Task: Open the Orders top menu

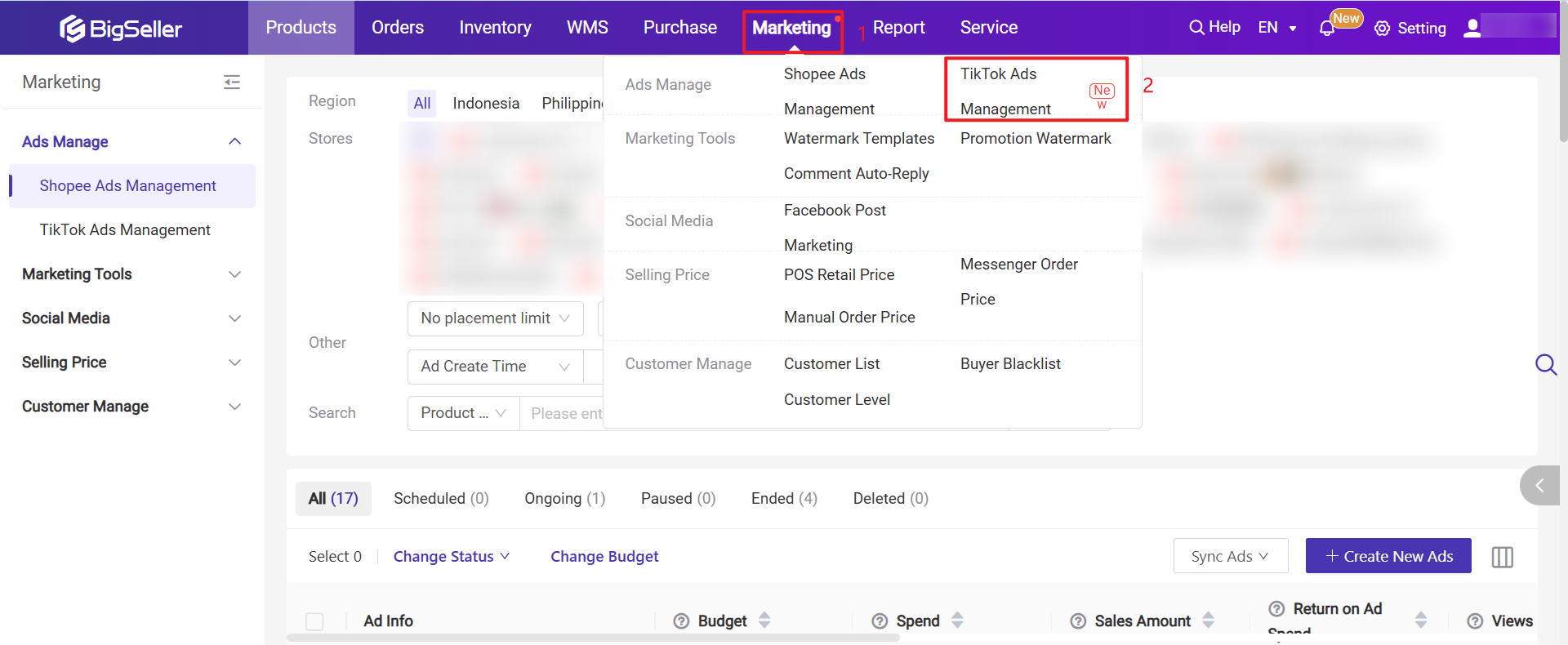Action: pos(398,28)
